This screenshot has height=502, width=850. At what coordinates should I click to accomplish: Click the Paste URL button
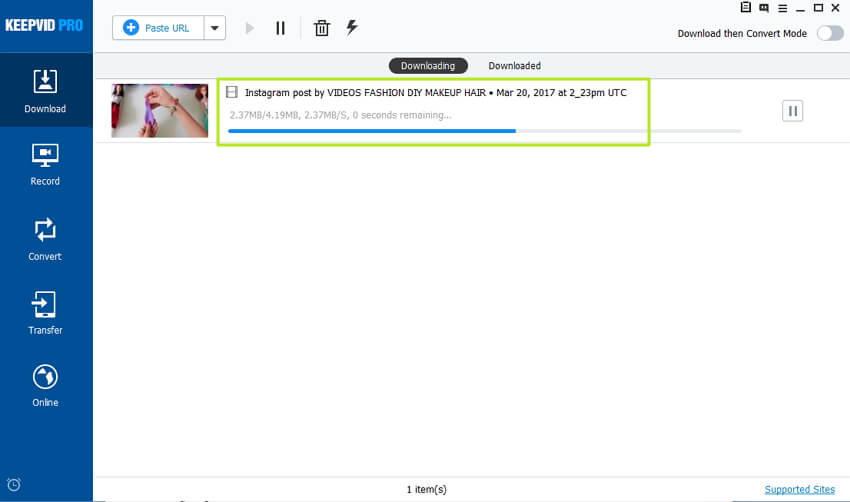(x=158, y=28)
